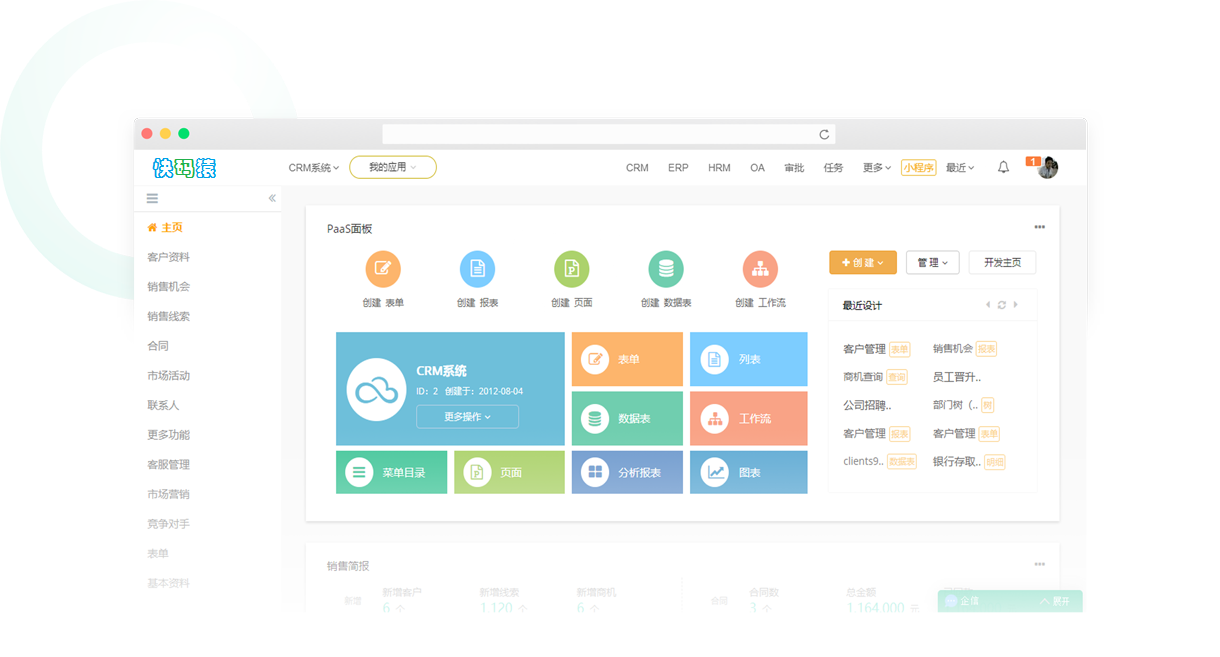The height and width of the screenshot is (657, 1220).
Task: Expand the CRM系统 dropdown in header
Action: pos(314,168)
